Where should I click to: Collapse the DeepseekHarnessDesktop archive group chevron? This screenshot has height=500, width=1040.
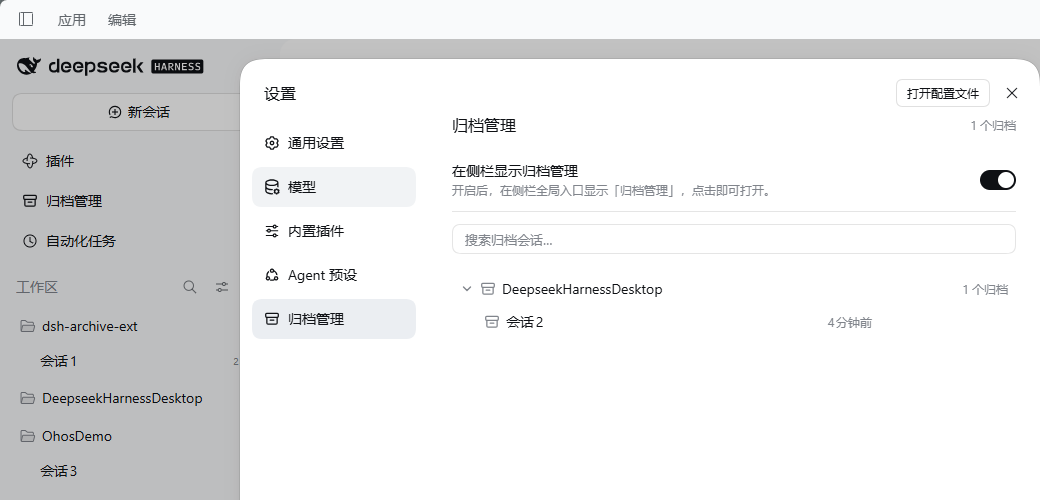(x=467, y=288)
